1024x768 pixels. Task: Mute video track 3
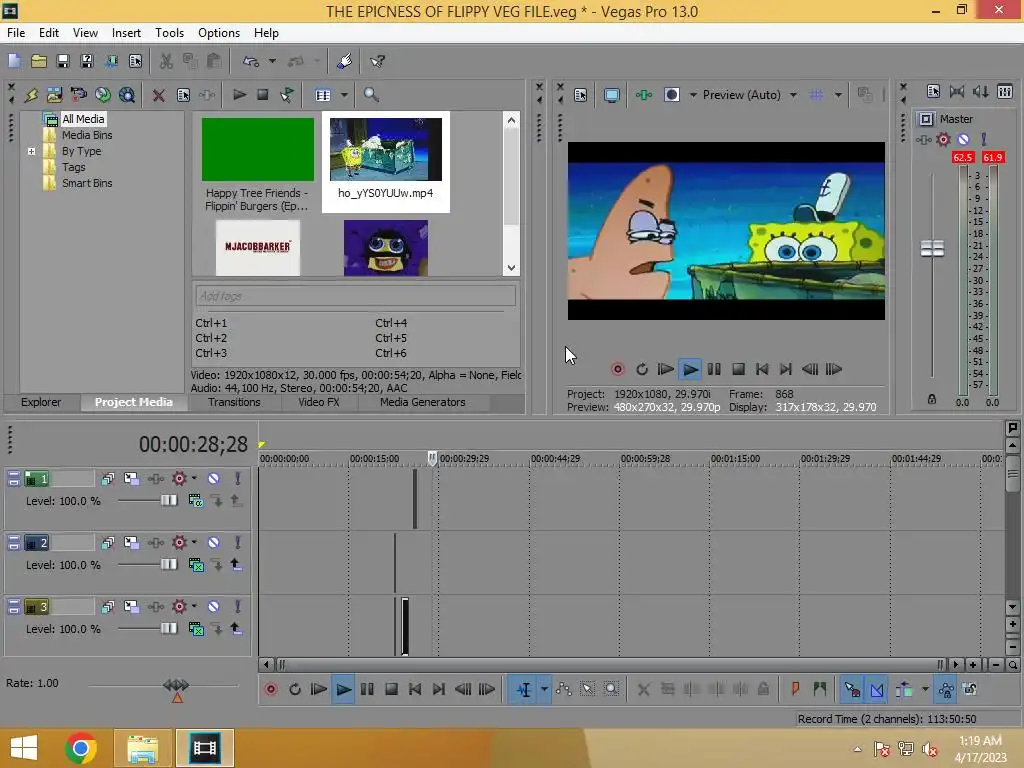[214, 607]
